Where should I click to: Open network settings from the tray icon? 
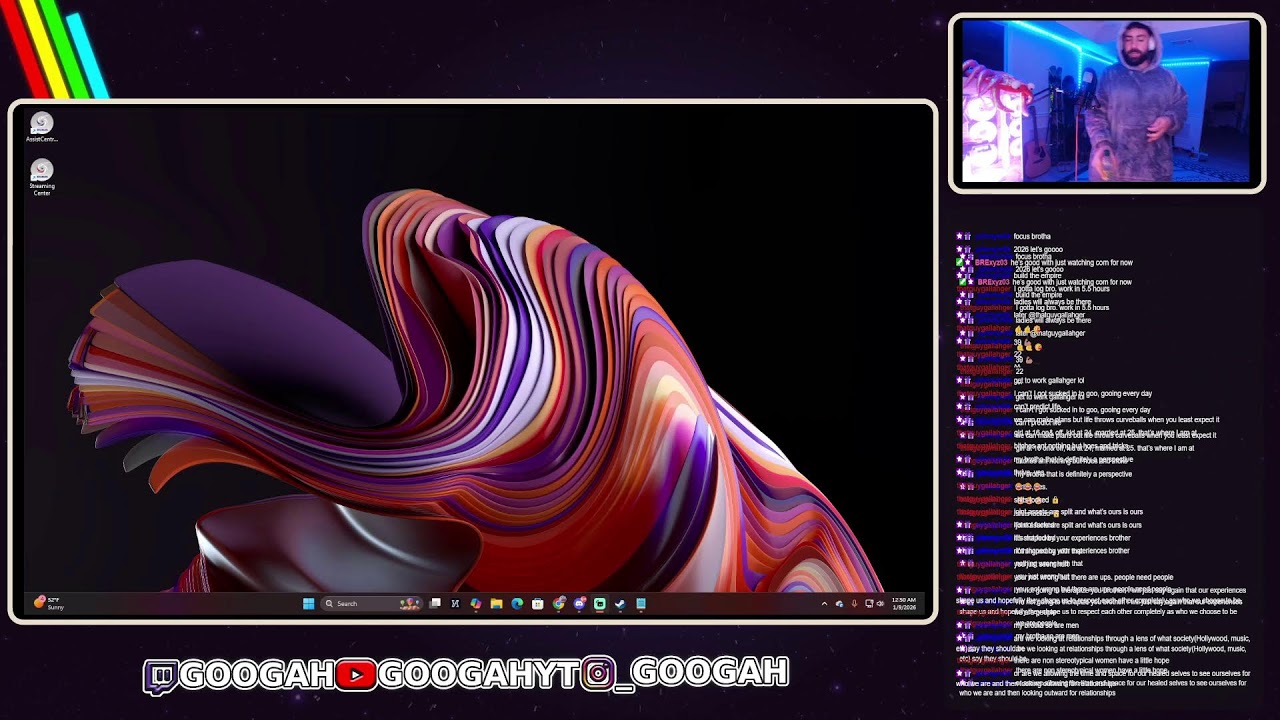(x=869, y=604)
